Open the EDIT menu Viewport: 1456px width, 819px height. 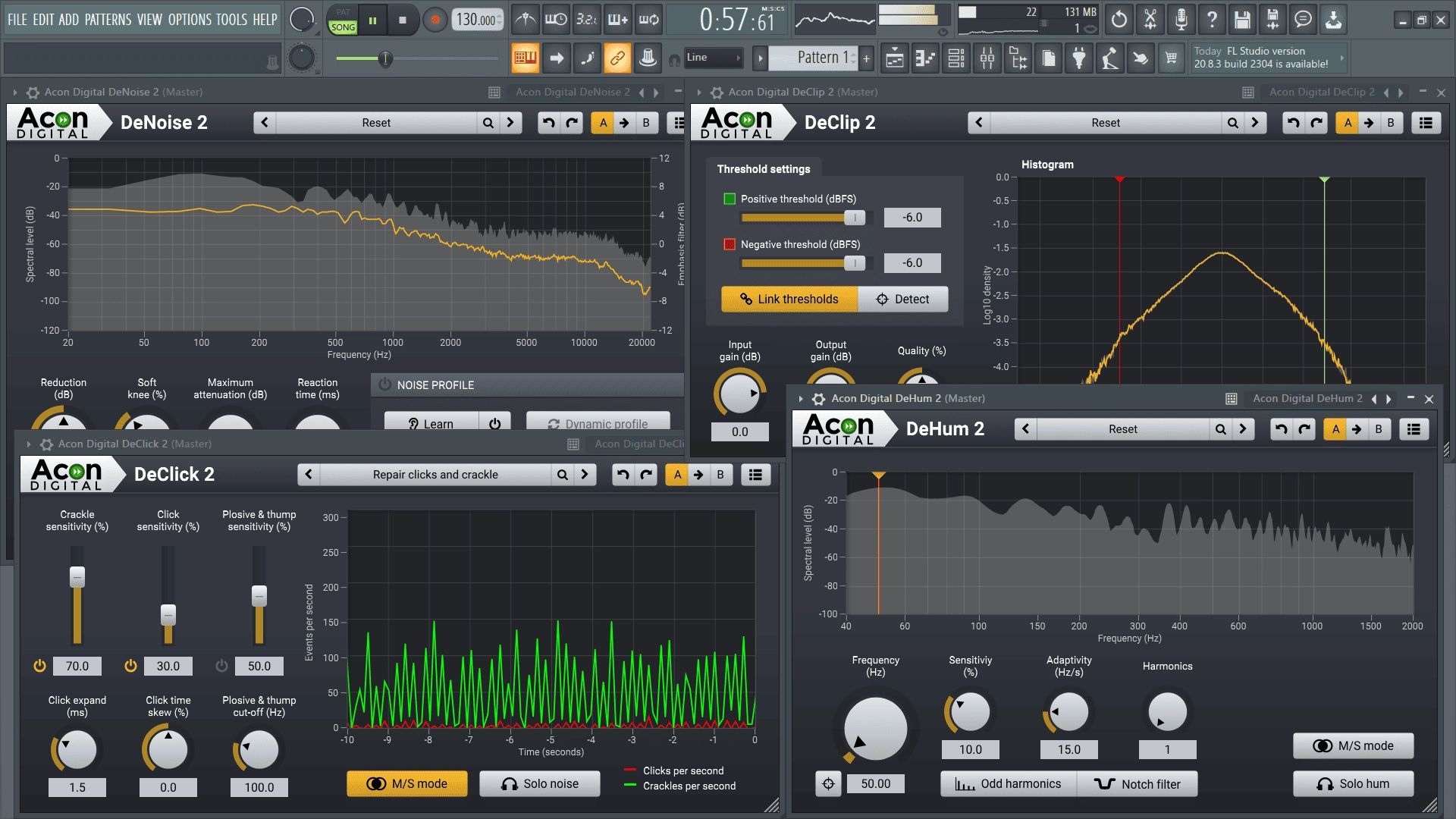click(x=42, y=20)
